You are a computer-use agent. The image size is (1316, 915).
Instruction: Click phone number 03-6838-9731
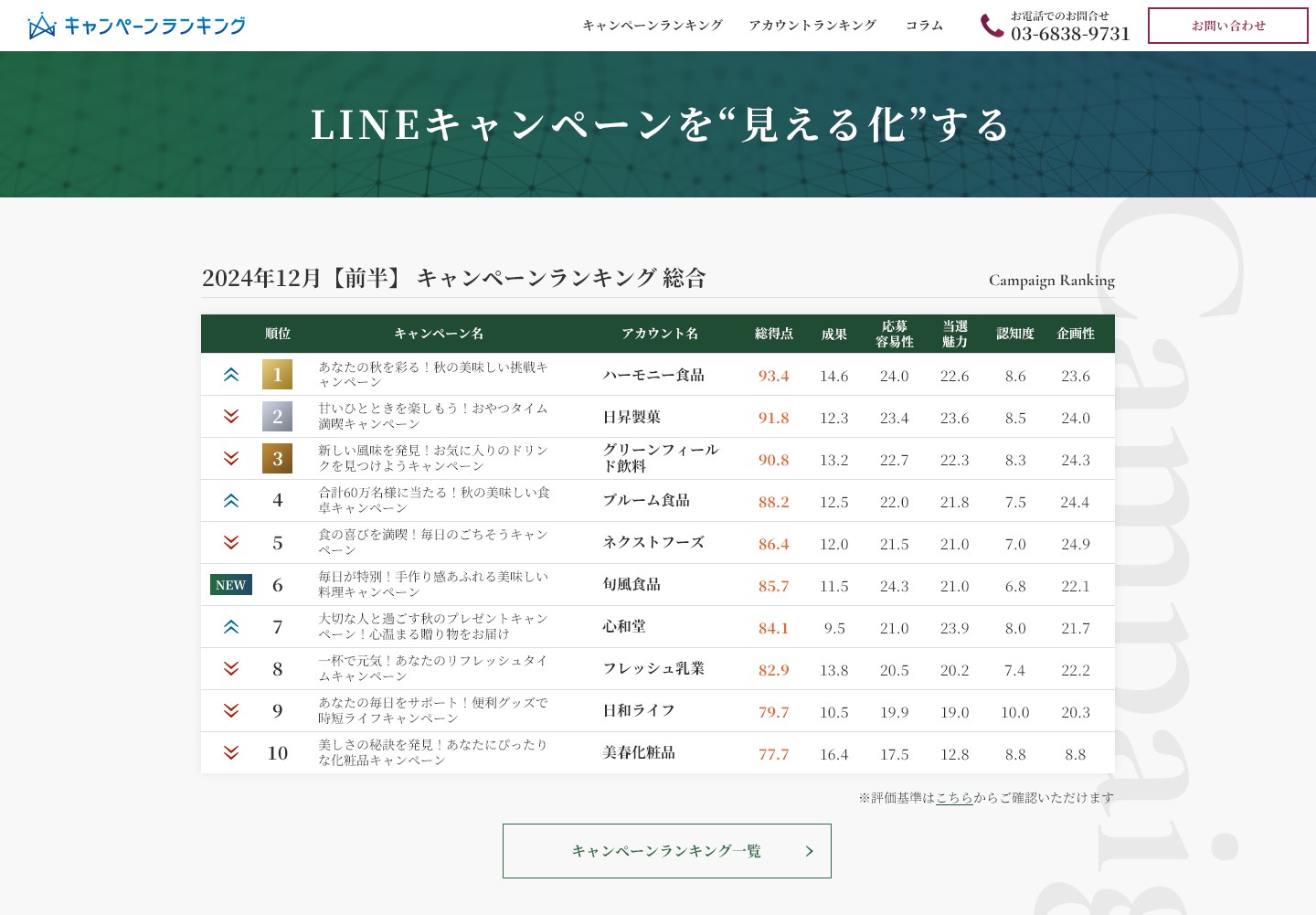1070,34
